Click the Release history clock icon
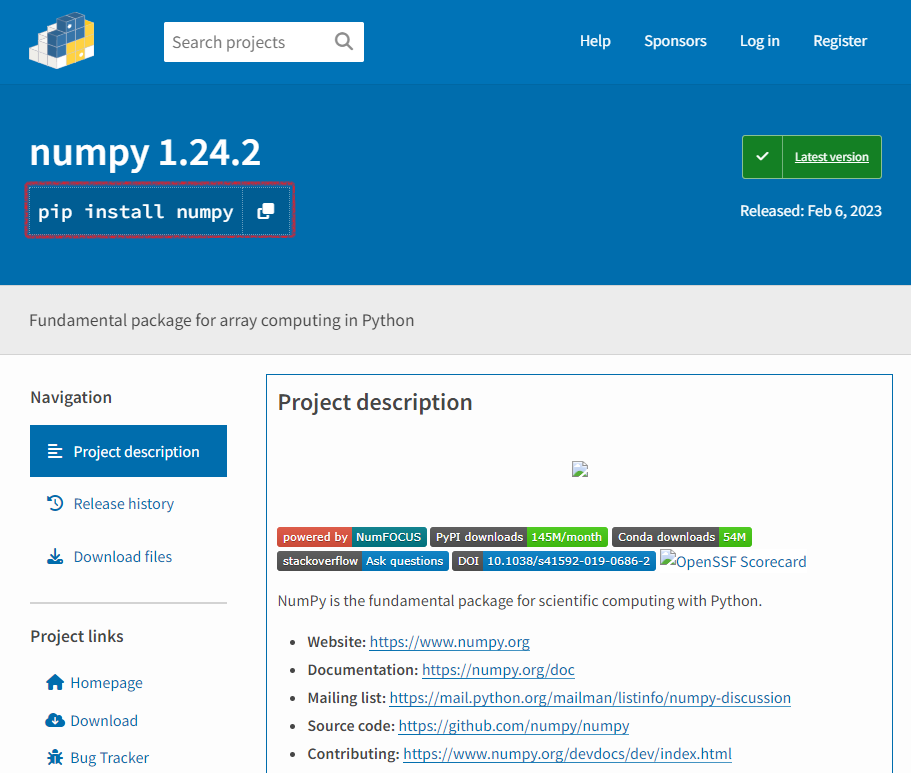Screen dimensions: 911x773 click(55, 503)
